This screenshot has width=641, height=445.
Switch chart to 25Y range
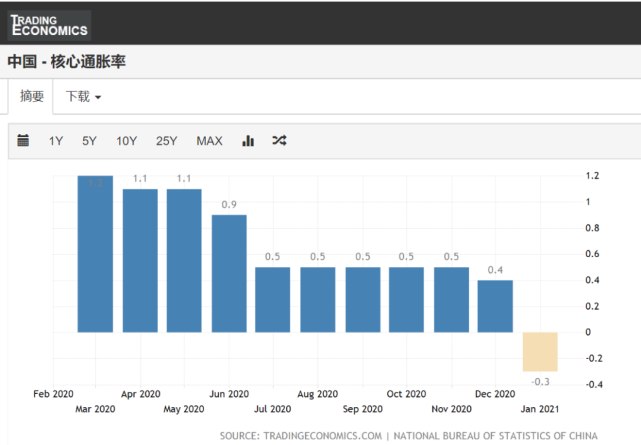(x=167, y=141)
